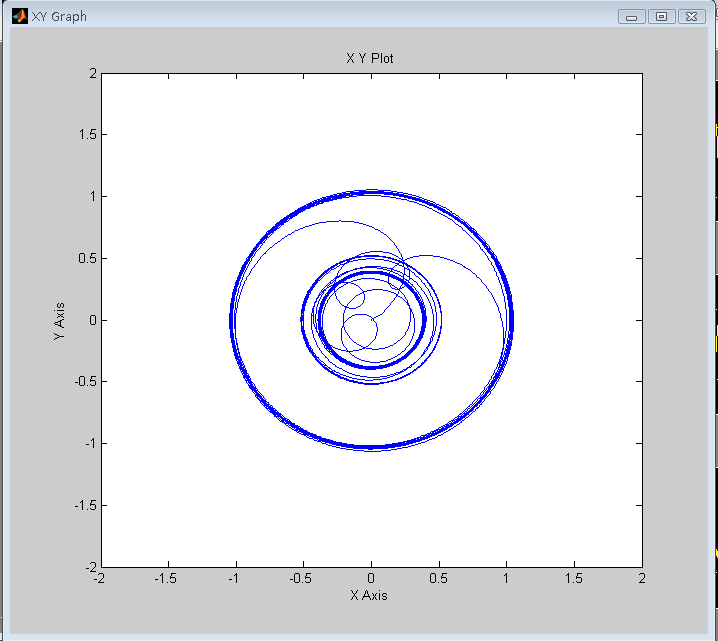Click the "X Axis" label
This screenshot has width=718, height=641.
(x=369, y=595)
